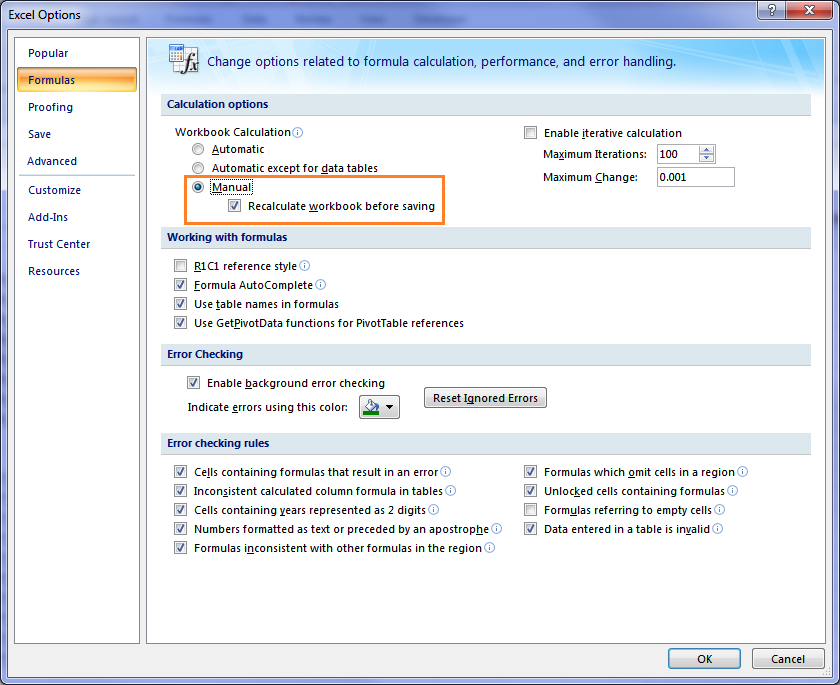Check Formulas referring to empty cells
The image size is (840, 685).
click(530, 510)
